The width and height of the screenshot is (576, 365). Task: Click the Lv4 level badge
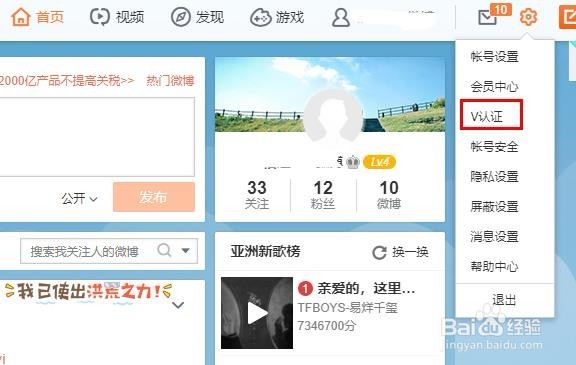379,162
